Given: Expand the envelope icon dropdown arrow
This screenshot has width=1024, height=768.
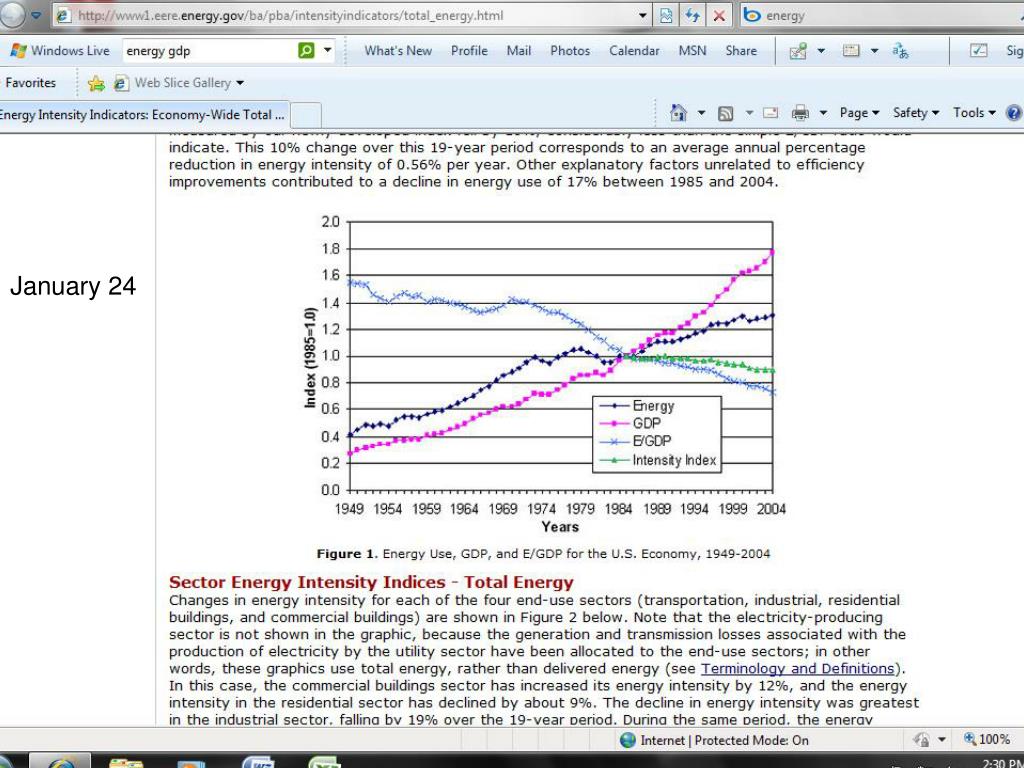Looking at the screenshot, I should (874, 51).
